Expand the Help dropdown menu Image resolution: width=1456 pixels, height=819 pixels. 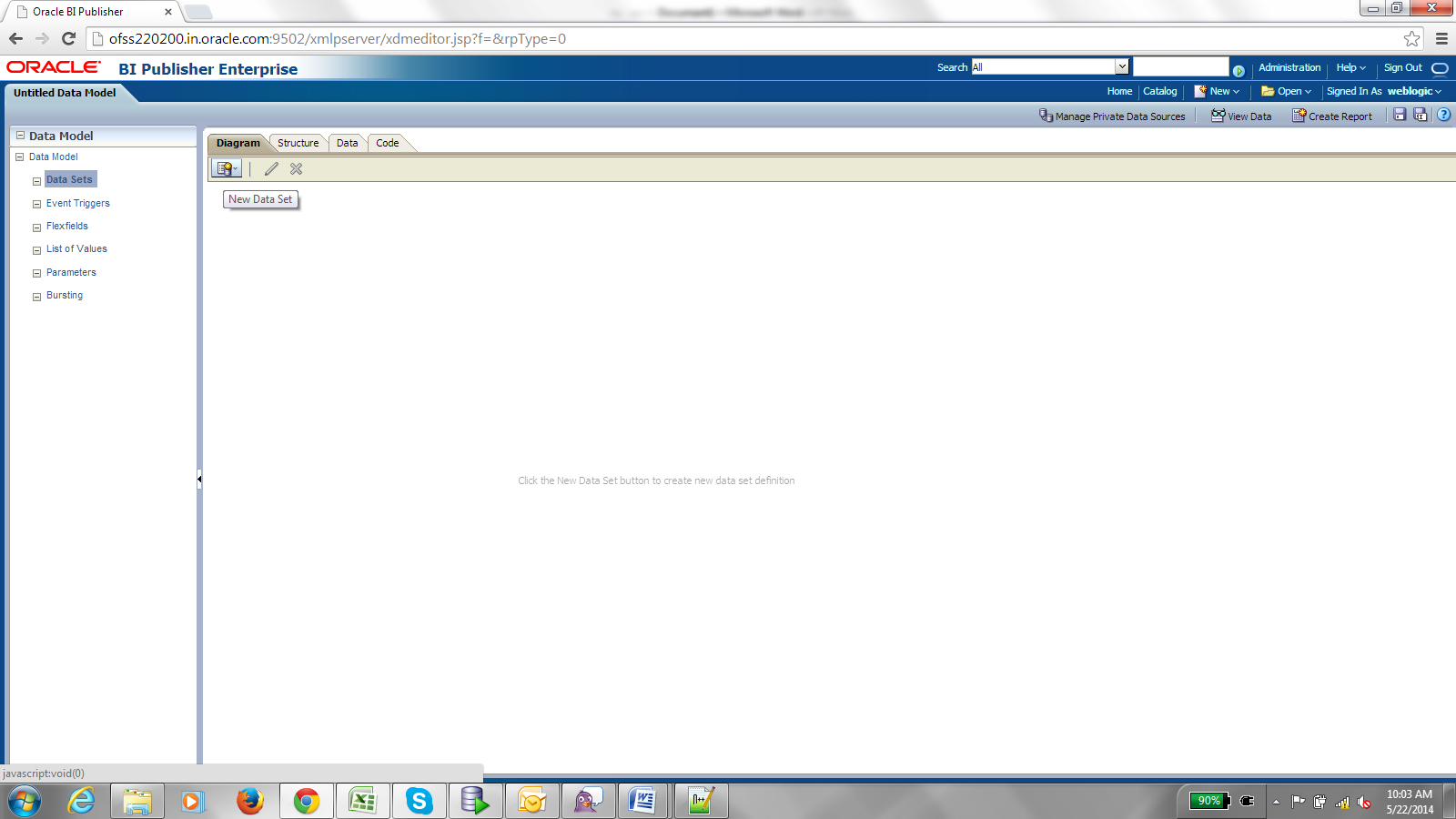coord(1350,67)
